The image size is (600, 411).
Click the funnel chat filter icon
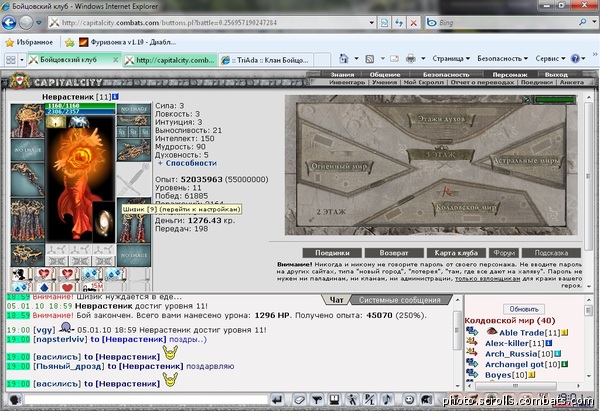click(x=316, y=400)
